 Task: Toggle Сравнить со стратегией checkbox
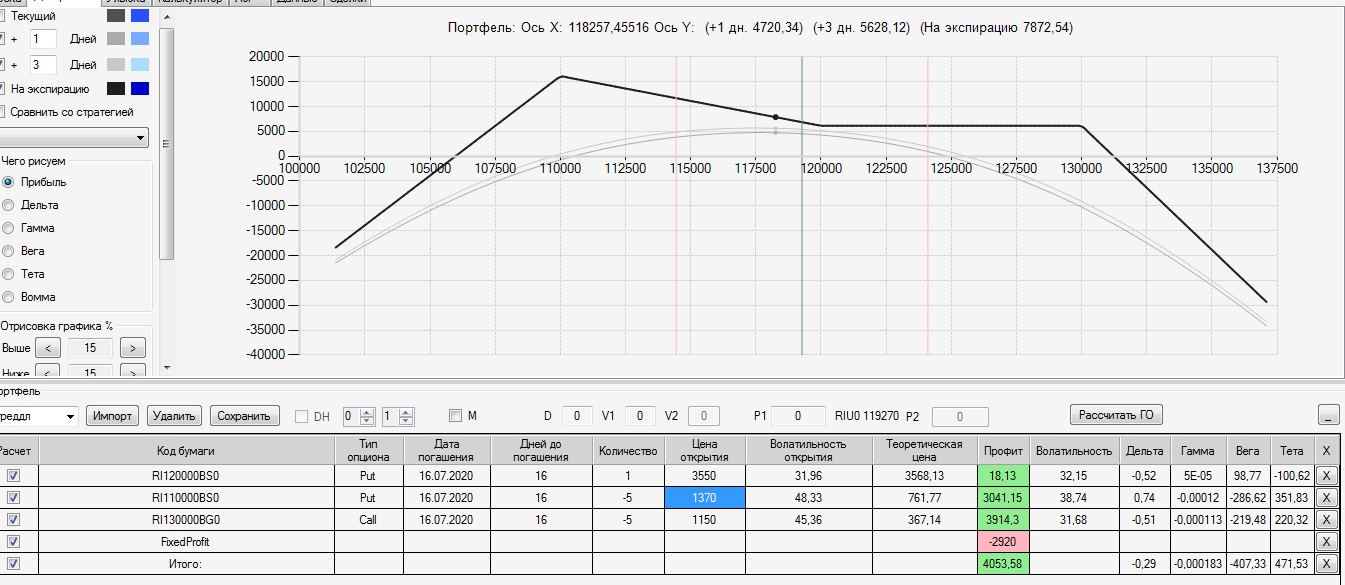click(3, 112)
